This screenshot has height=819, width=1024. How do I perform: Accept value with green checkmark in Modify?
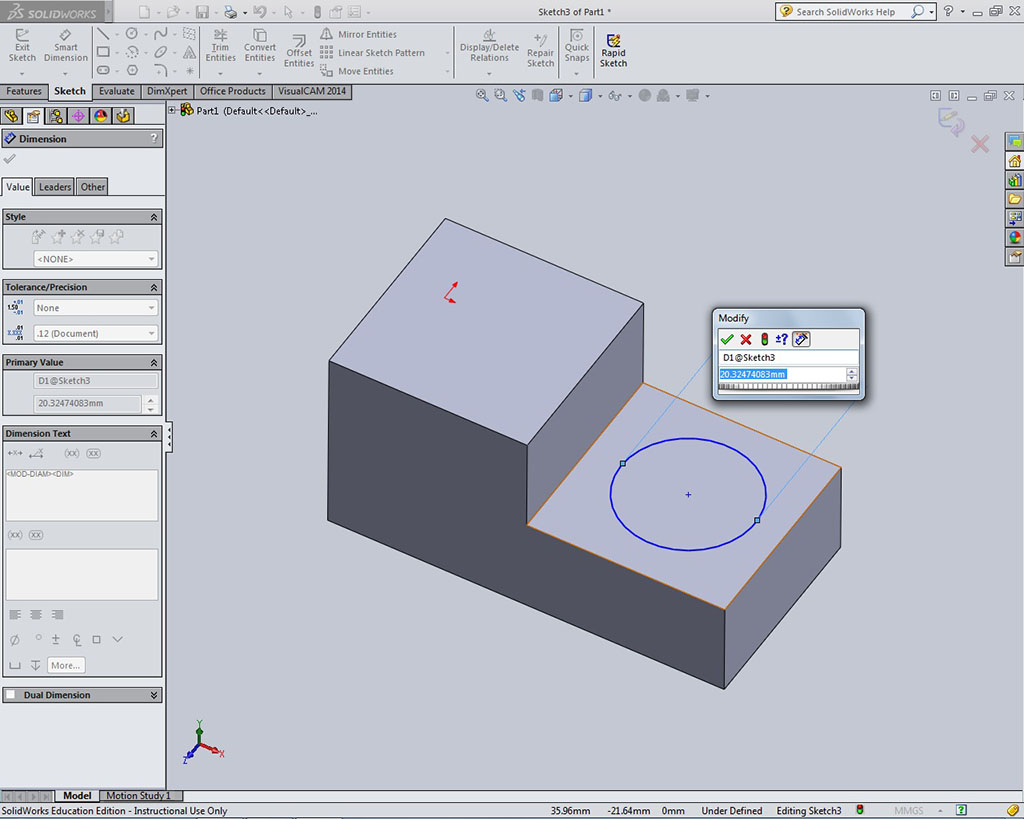(x=727, y=340)
